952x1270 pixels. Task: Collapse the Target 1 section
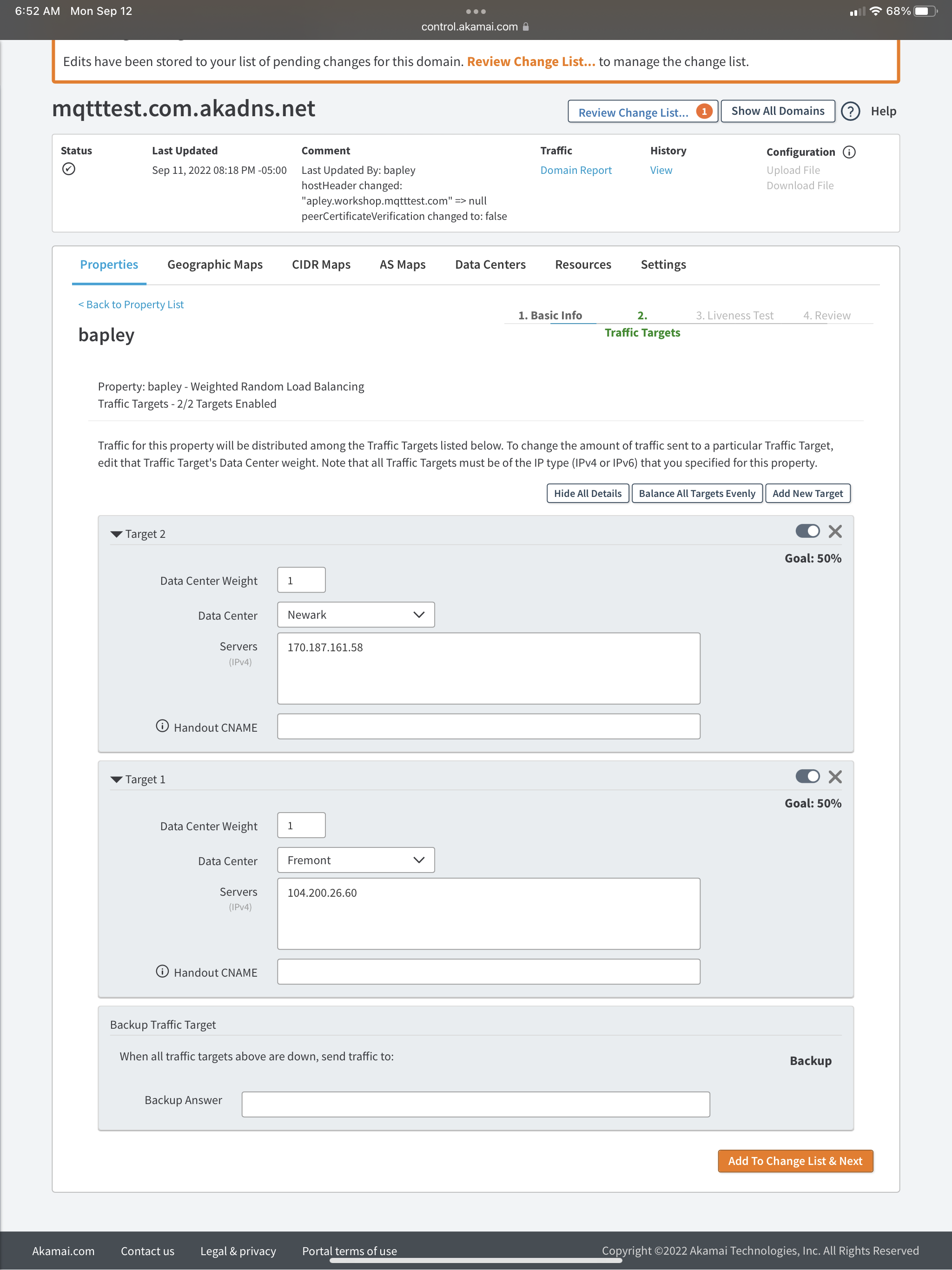pyautogui.click(x=117, y=780)
